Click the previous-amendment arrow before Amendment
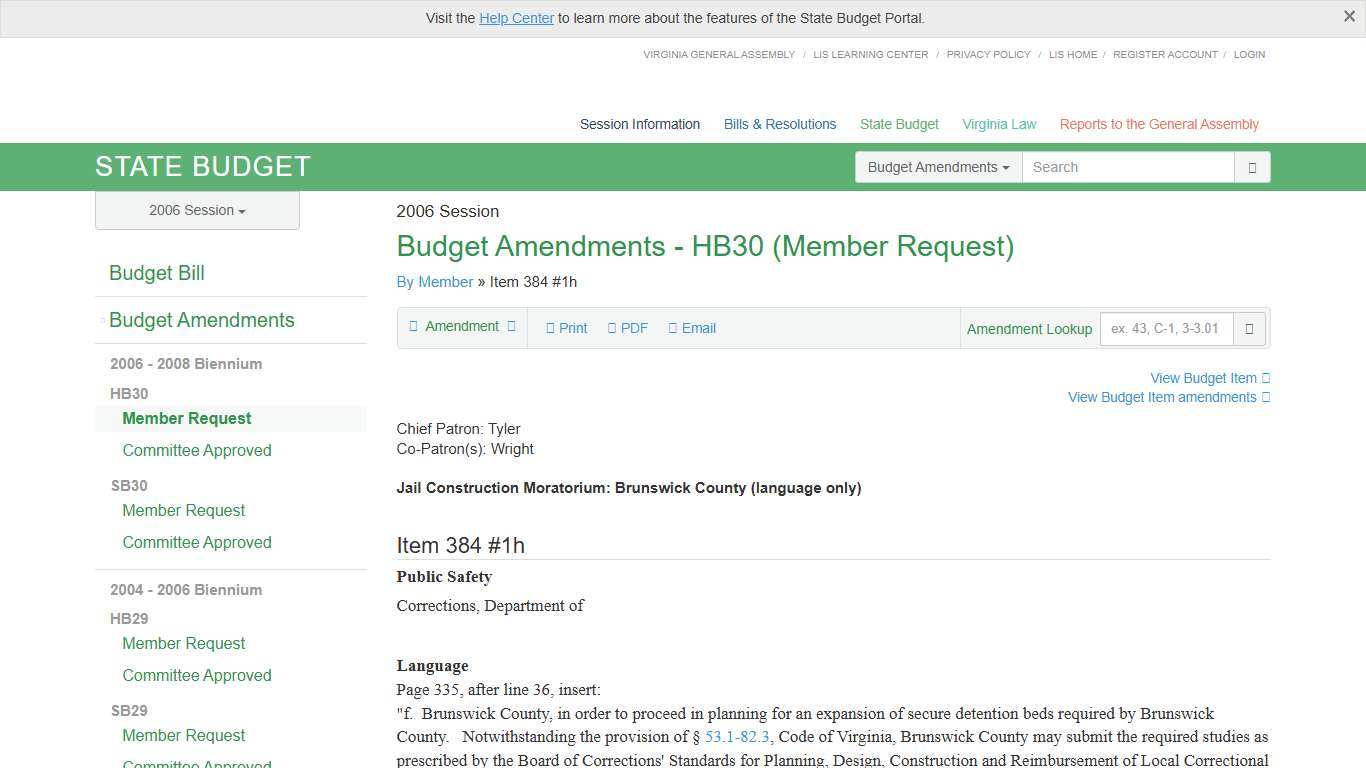 coord(414,326)
